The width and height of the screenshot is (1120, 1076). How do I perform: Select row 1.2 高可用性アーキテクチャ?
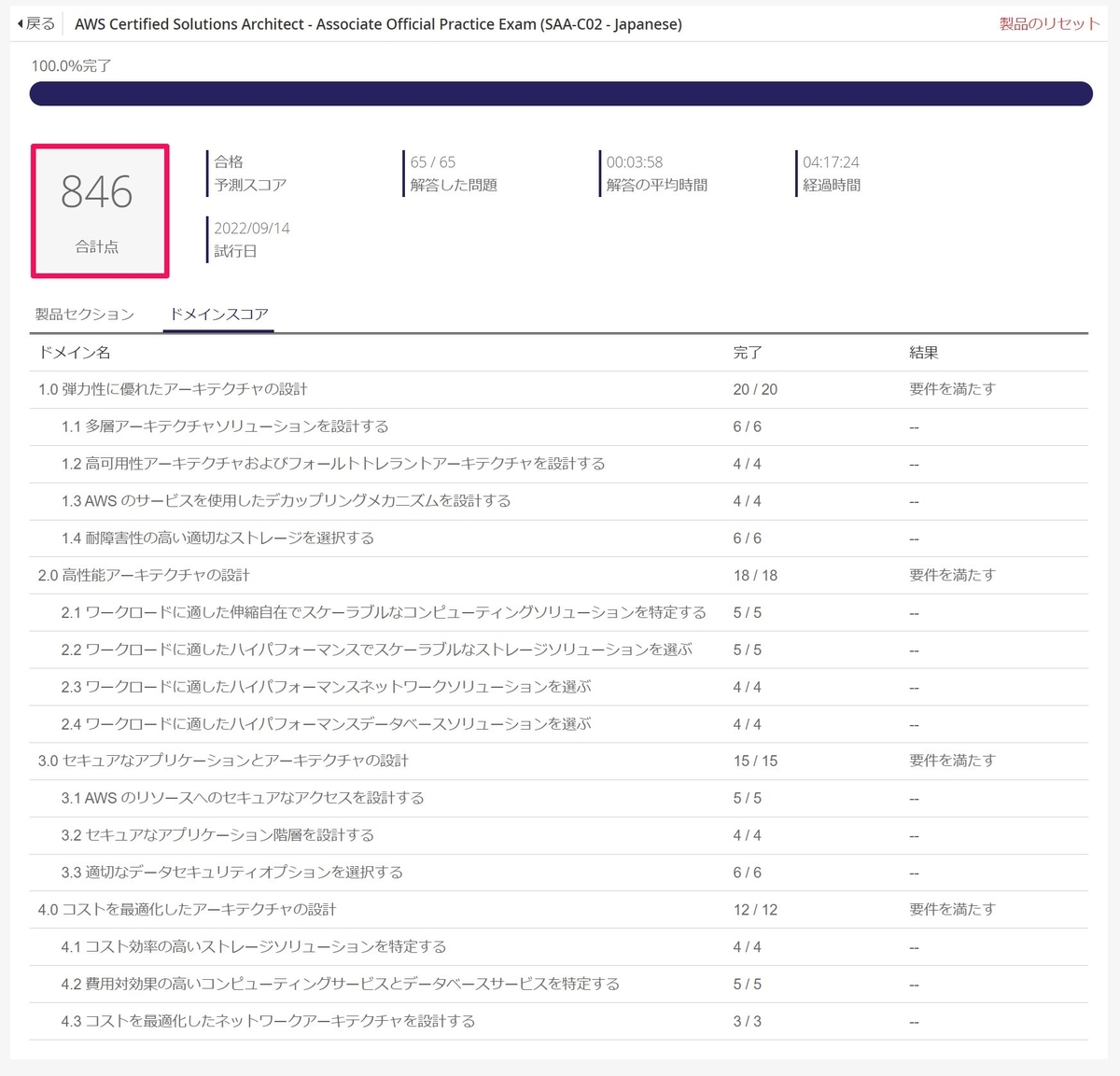[559, 464]
